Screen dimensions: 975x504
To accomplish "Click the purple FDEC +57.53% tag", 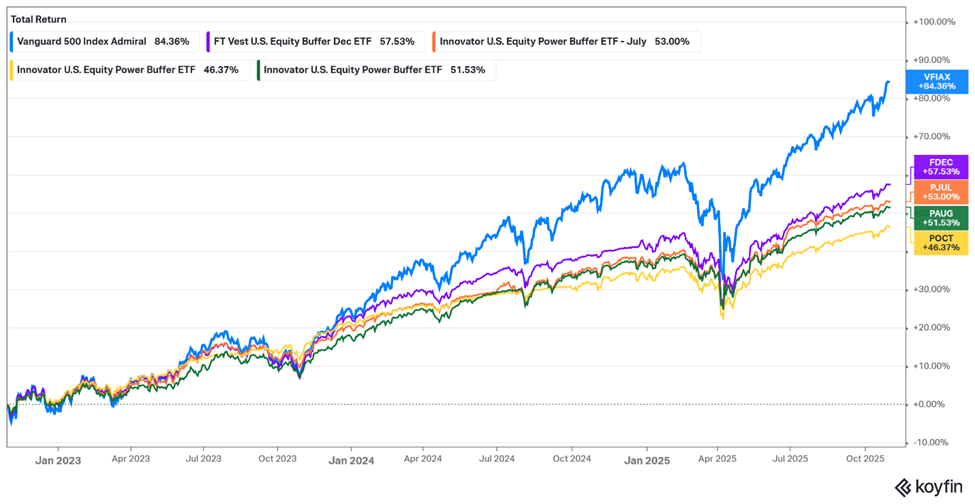I will (940, 168).
